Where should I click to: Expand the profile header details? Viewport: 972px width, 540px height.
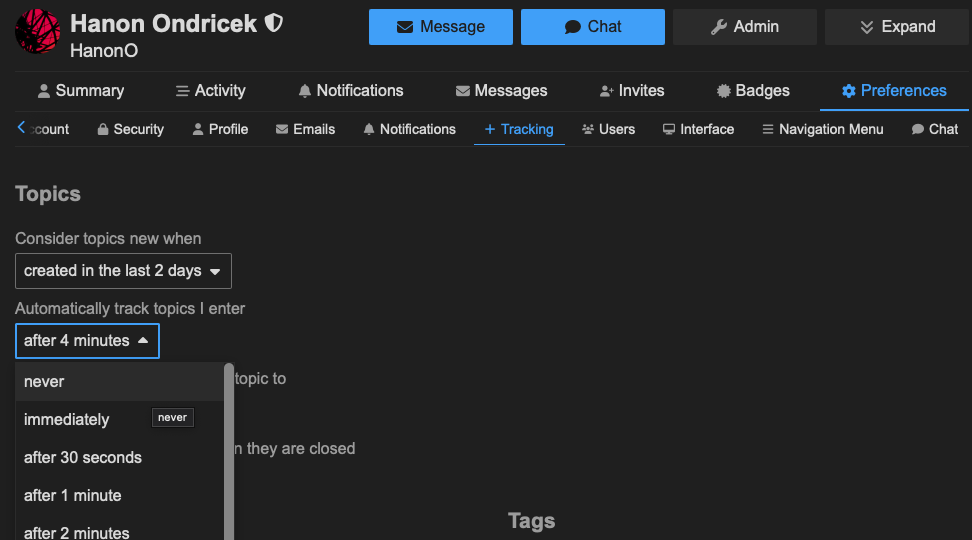coord(897,27)
